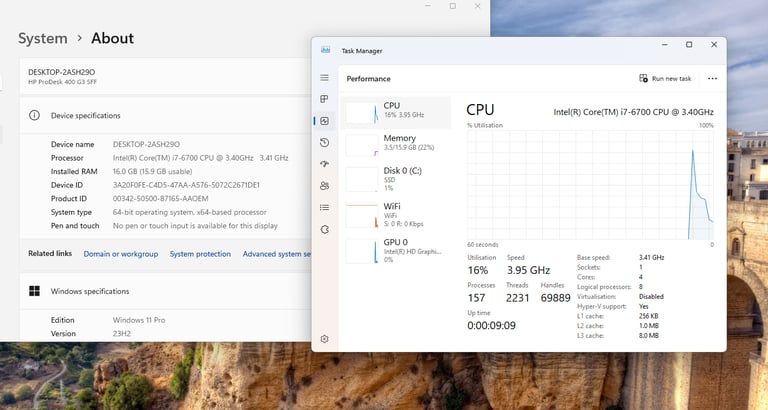Viewport: 768px width, 410px height.
Task: Open the System protection link
Action: pos(200,254)
